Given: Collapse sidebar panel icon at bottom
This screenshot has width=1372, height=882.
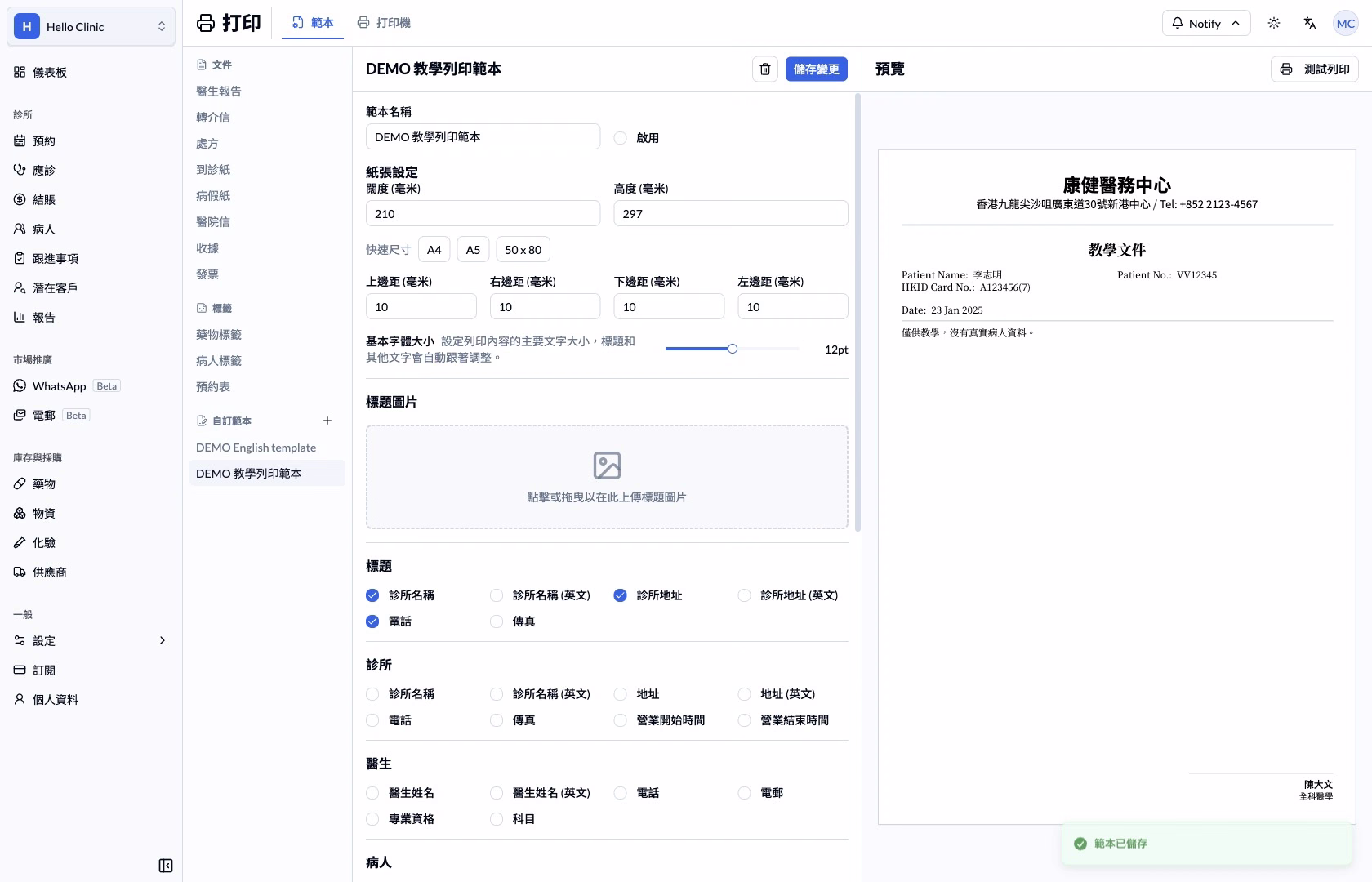Looking at the screenshot, I should coord(166,866).
